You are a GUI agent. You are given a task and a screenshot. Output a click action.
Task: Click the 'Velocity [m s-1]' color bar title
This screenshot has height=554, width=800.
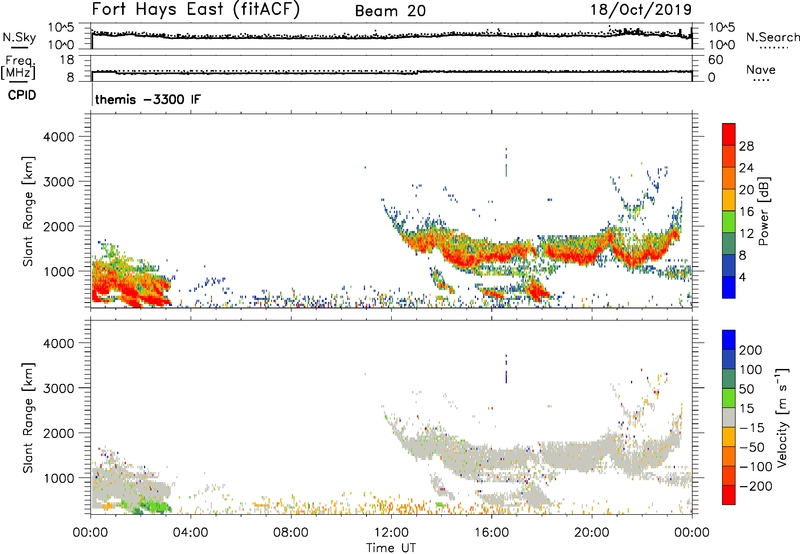(x=783, y=417)
